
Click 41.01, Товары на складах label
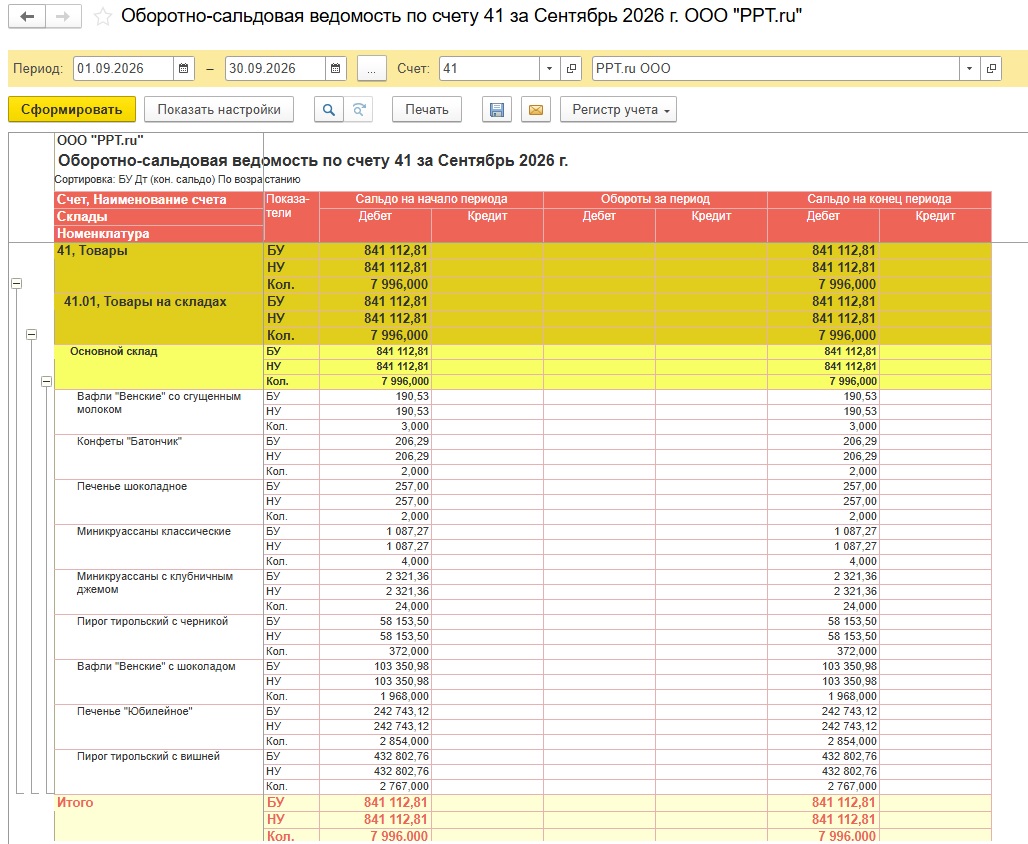145,302
